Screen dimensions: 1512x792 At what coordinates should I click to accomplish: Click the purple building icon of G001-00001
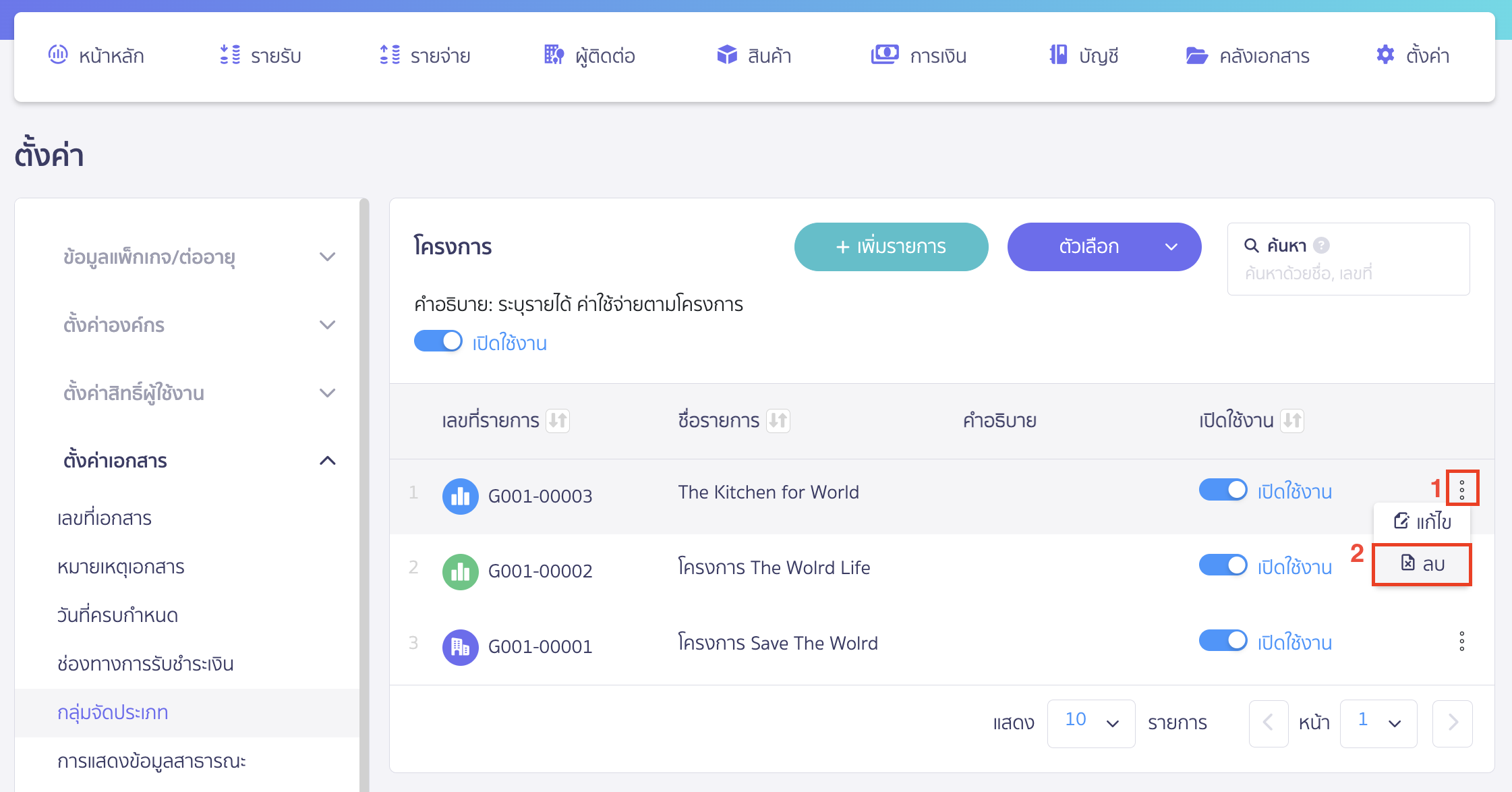[460, 647]
